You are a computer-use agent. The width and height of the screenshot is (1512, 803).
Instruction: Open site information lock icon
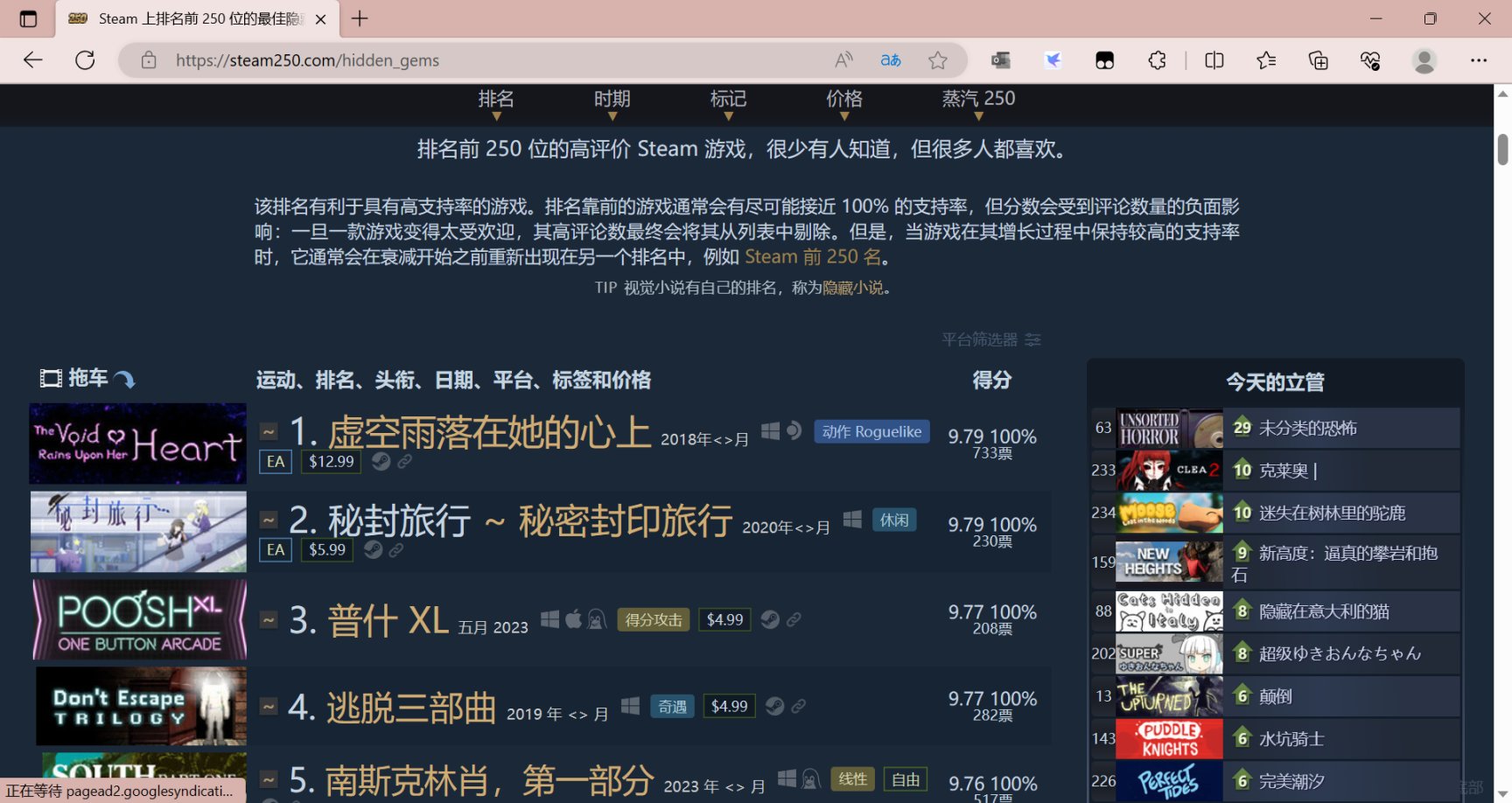coord(149,60)
